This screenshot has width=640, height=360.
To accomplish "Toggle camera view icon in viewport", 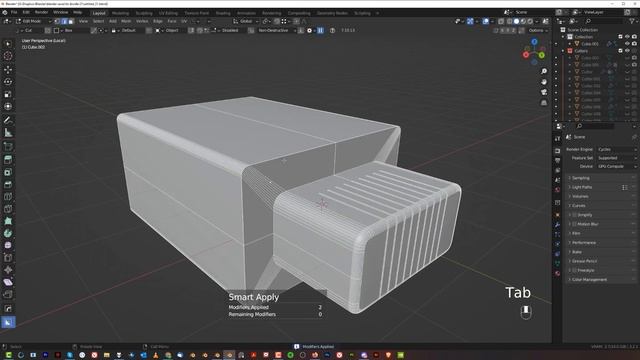I will [x=544, y=92].
